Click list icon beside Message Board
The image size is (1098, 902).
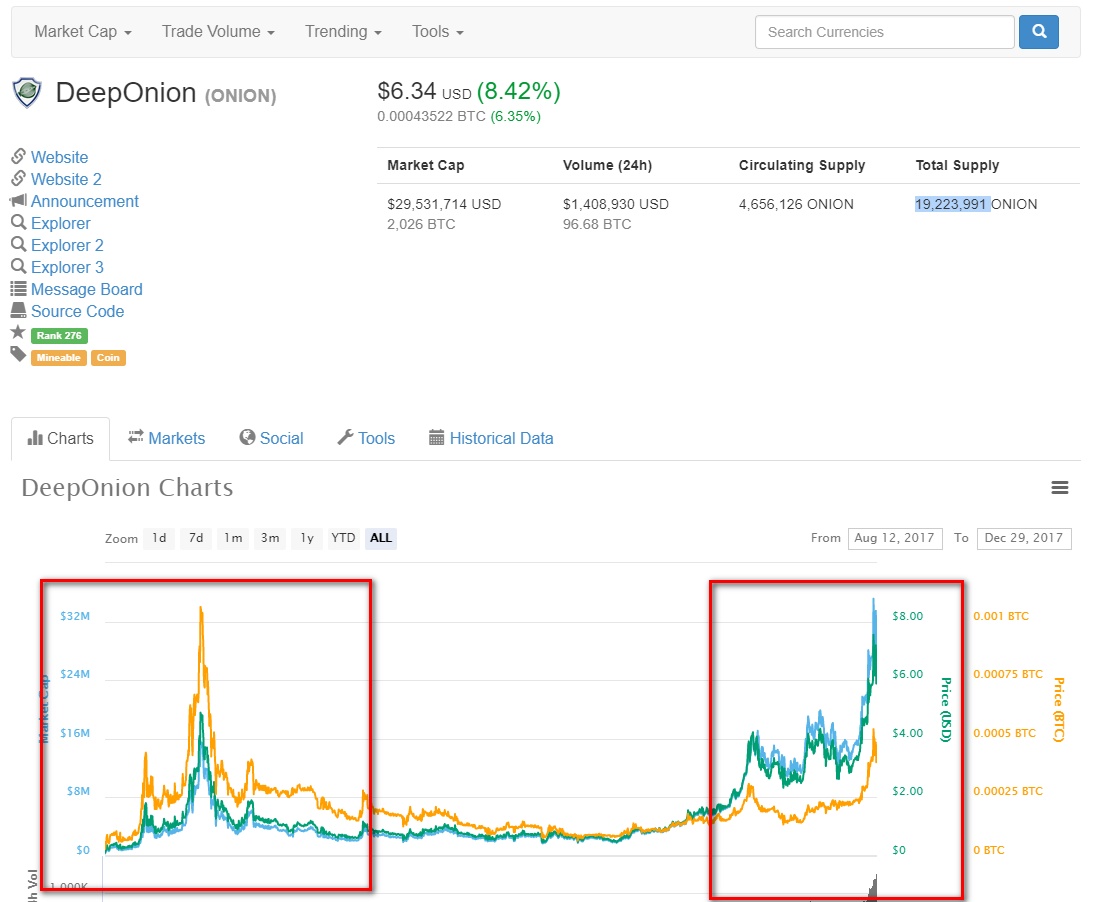(x=18, y=289)
